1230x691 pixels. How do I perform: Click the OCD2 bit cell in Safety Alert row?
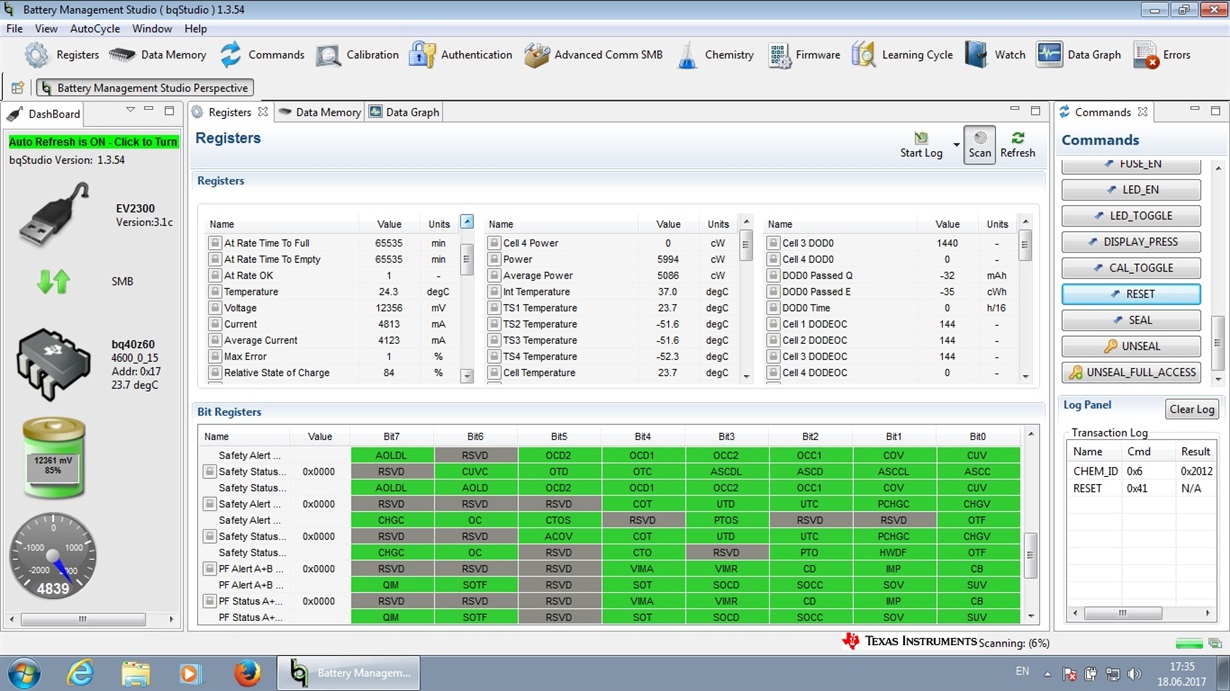pyautogui.click(x=558, y=455)
